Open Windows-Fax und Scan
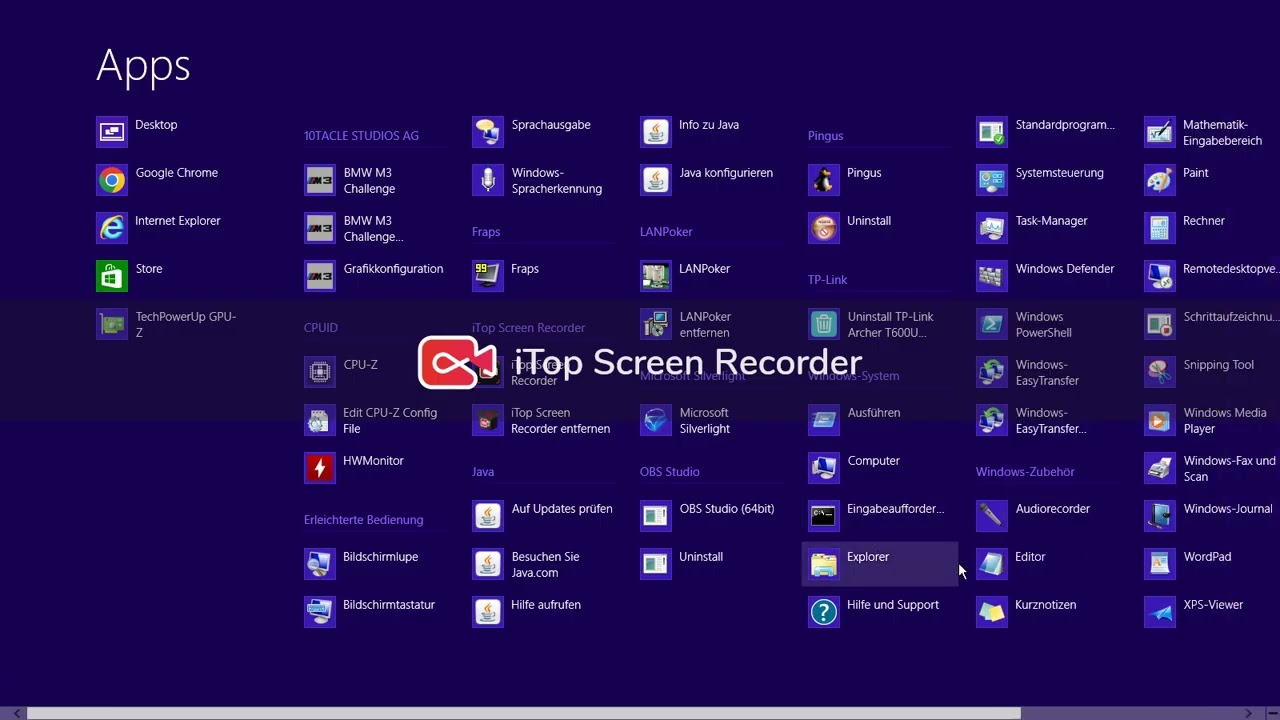This screenshot has width=1280, height=720. tap(1212, 468)
